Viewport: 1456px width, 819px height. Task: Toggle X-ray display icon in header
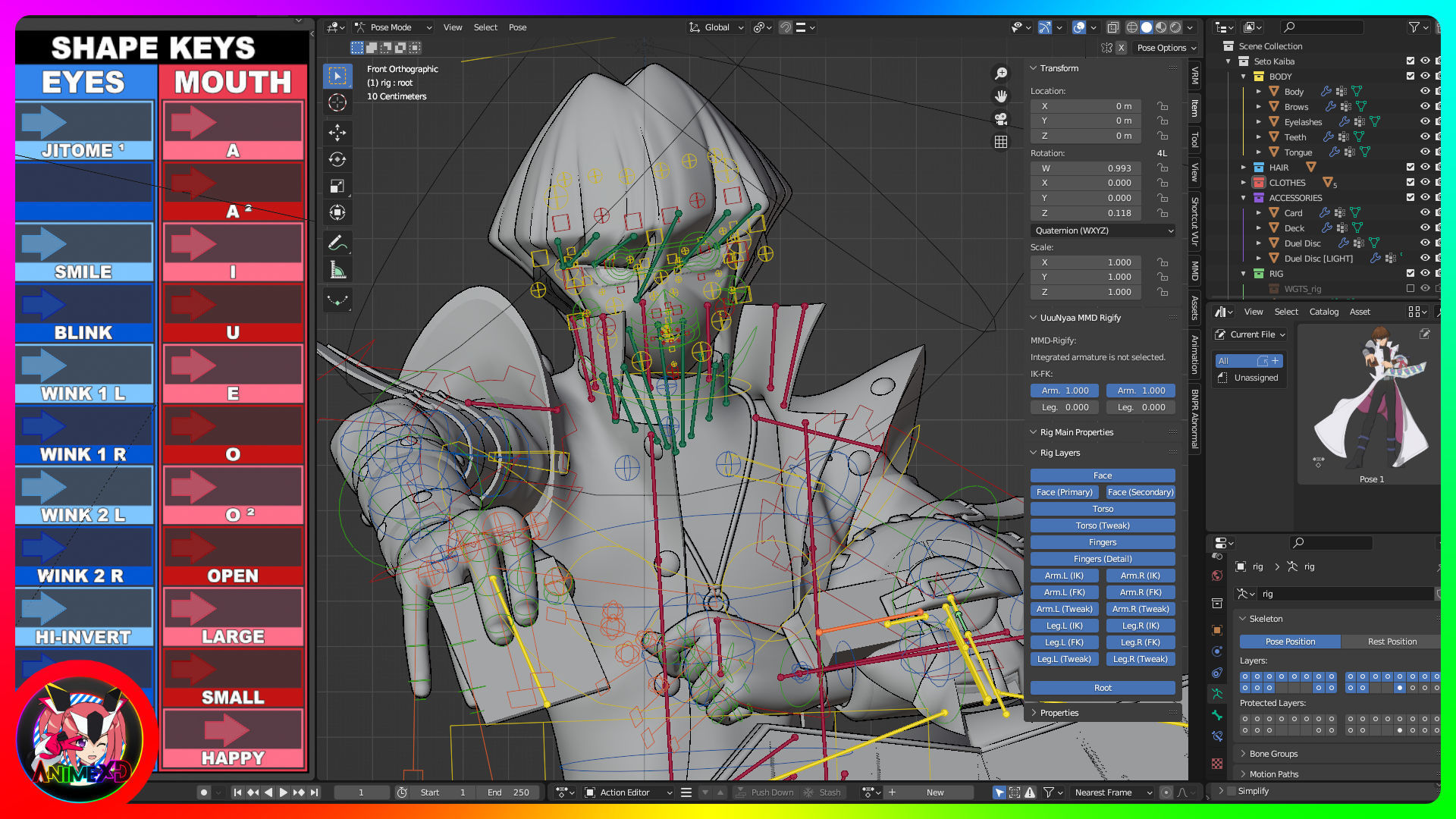coord(1112,27)
